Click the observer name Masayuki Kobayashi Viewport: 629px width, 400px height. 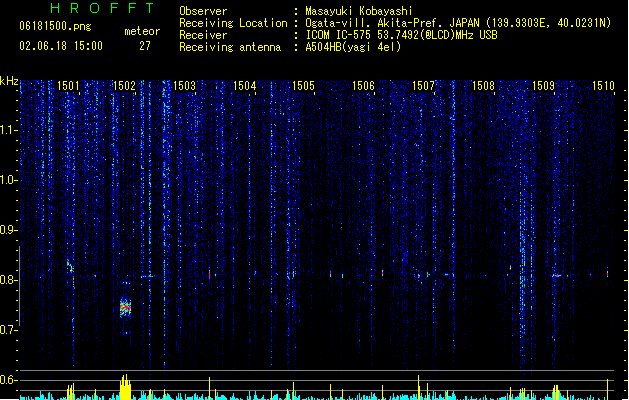(x=359, y=11)
